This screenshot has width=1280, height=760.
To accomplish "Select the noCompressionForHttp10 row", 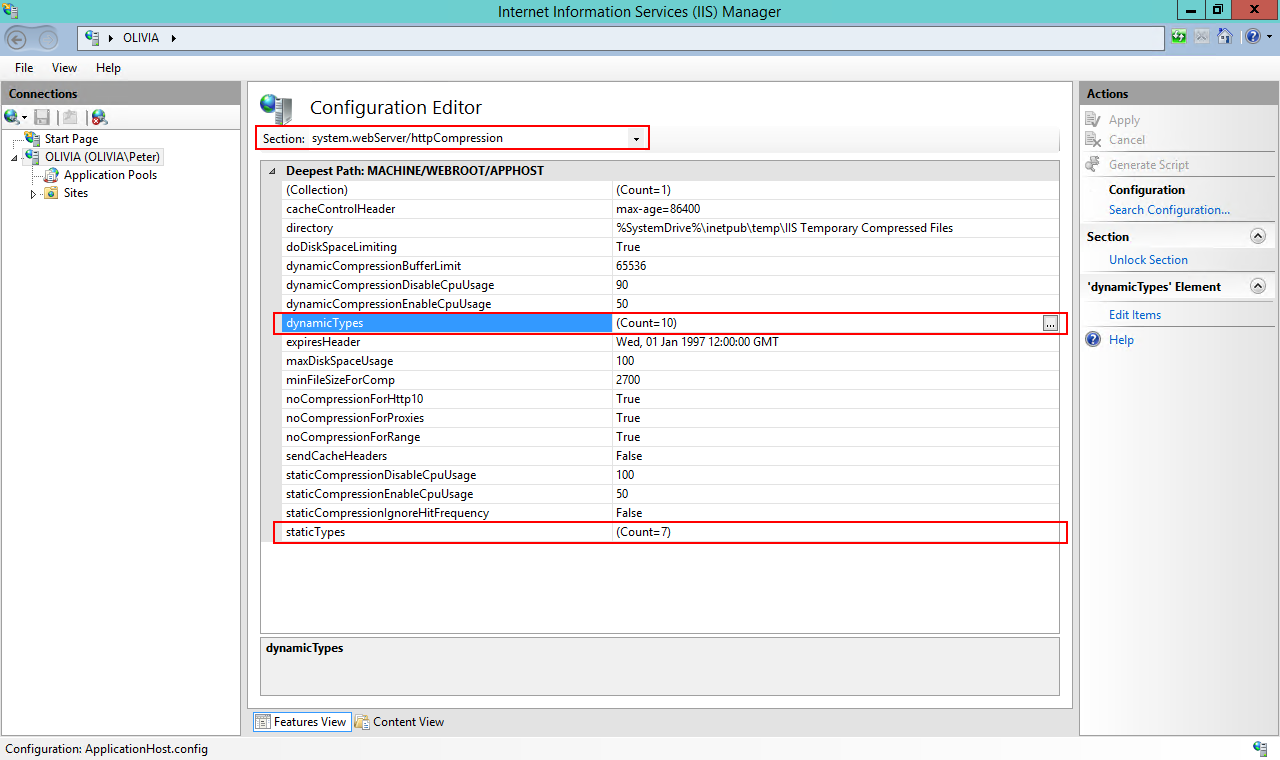I will pos(670,399).
